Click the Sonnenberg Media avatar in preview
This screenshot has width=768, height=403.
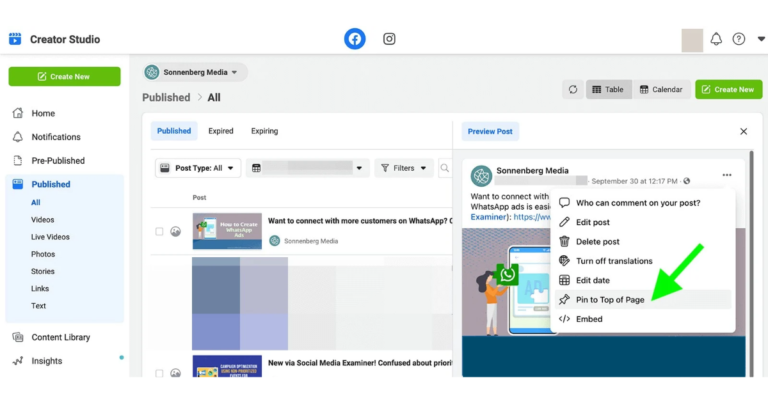pyautogui.click(x=481, y=176)
